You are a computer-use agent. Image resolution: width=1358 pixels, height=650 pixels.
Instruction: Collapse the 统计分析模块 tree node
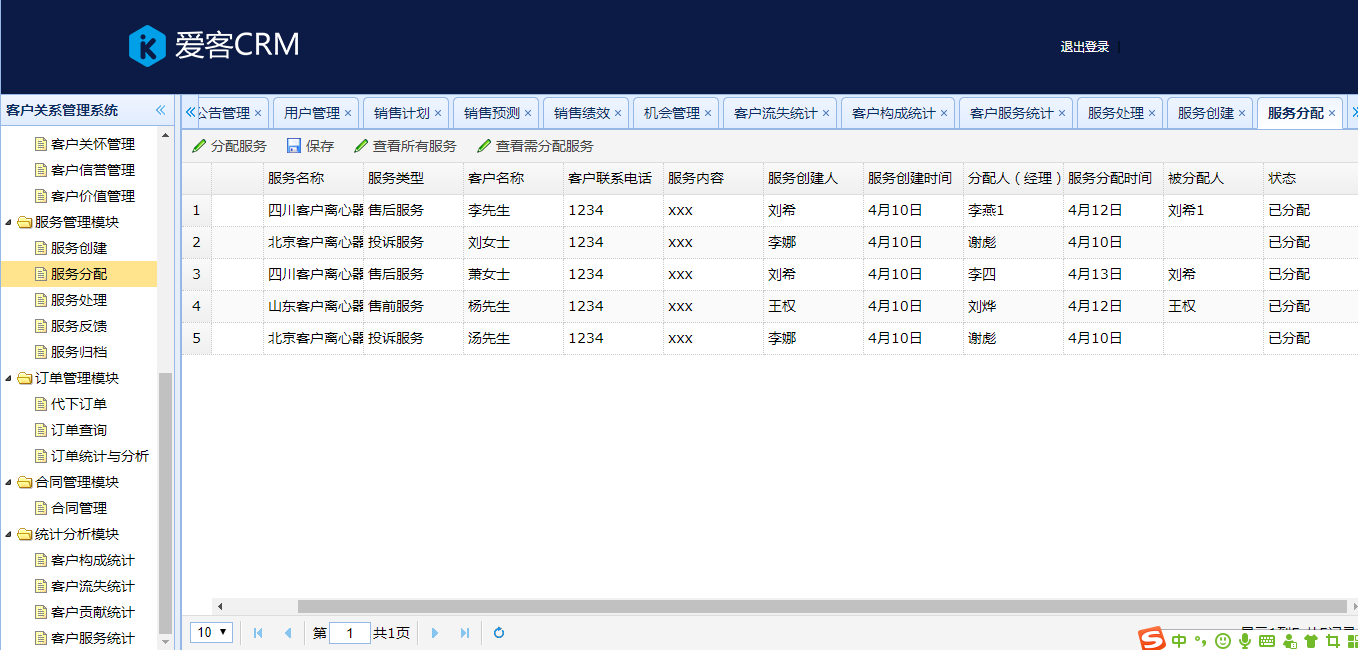click(9, 534)
